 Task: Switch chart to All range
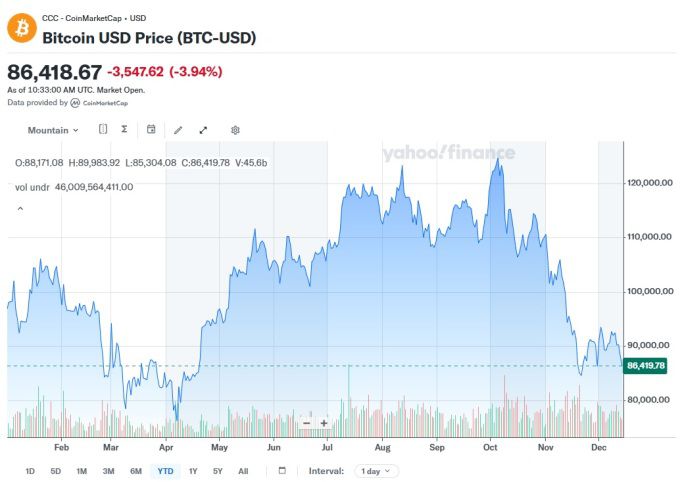click(243, 471)
